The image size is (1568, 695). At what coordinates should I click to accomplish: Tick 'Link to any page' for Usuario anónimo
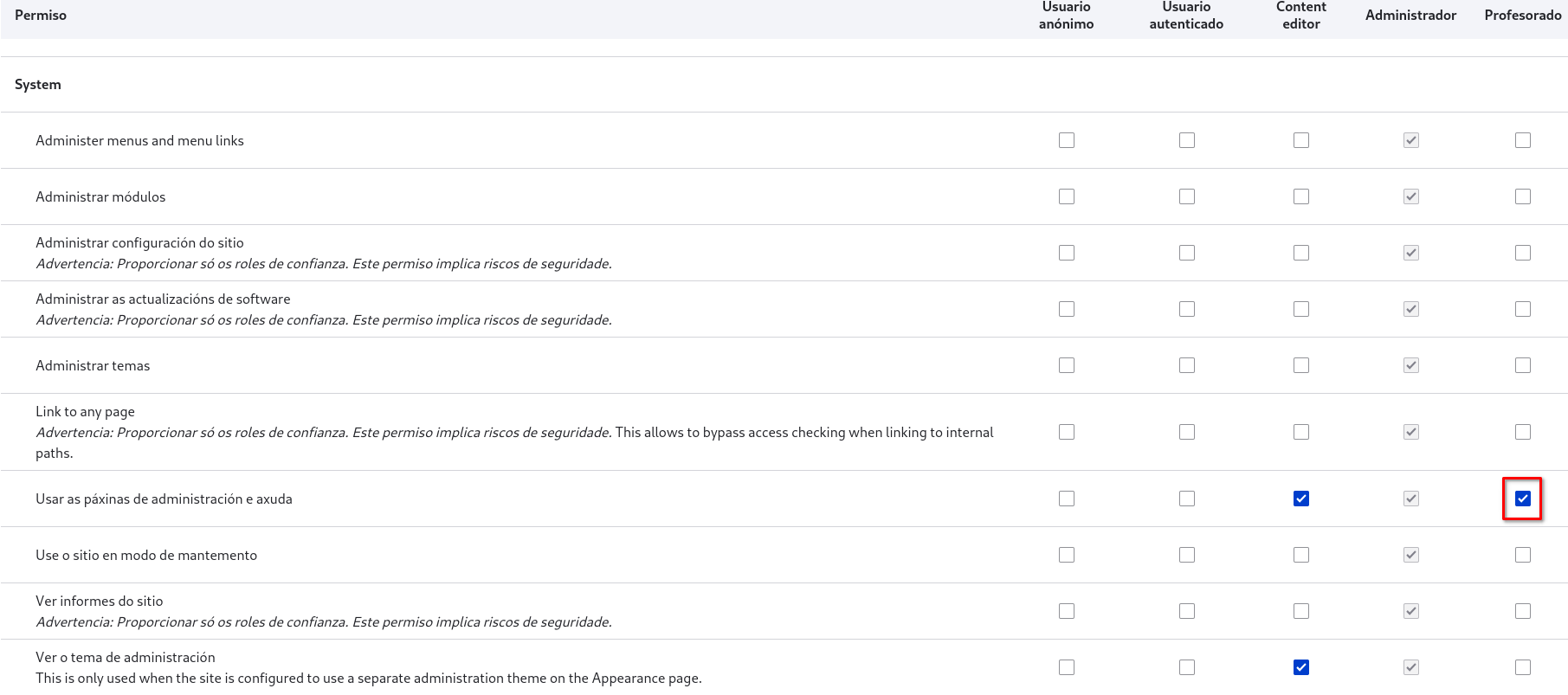[x=1066, y=432]
